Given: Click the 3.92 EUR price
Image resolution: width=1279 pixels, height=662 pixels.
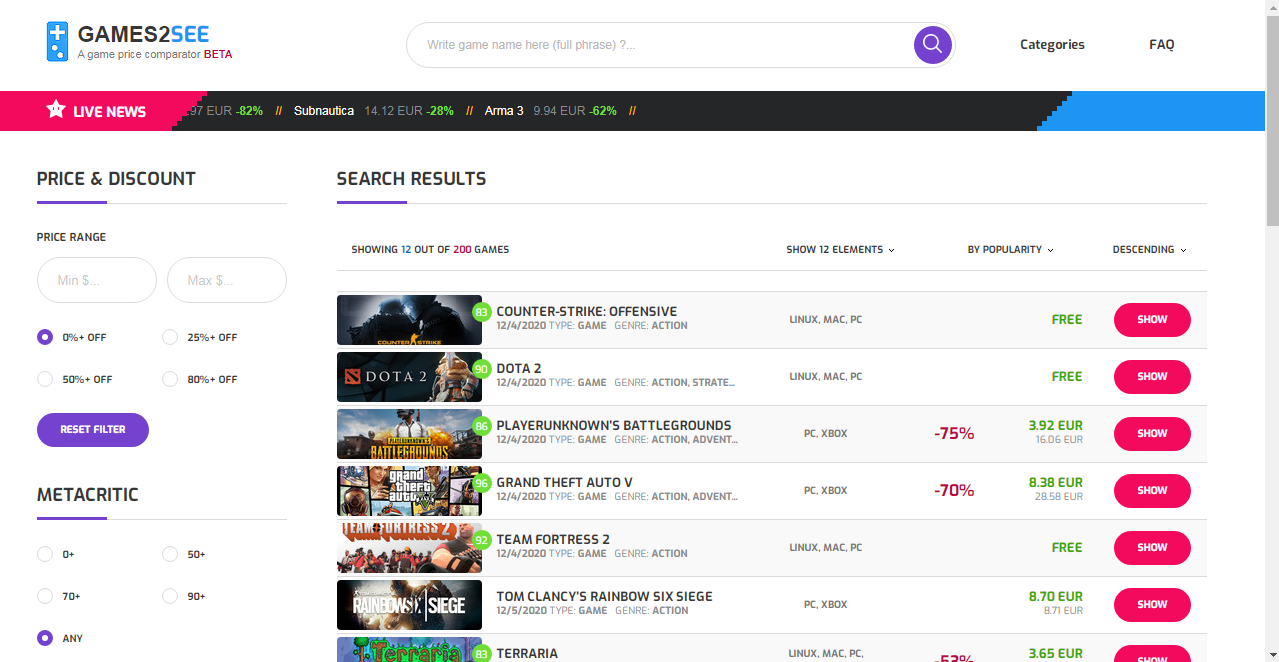Looking at the screenshot, I should click(1055, 425).
